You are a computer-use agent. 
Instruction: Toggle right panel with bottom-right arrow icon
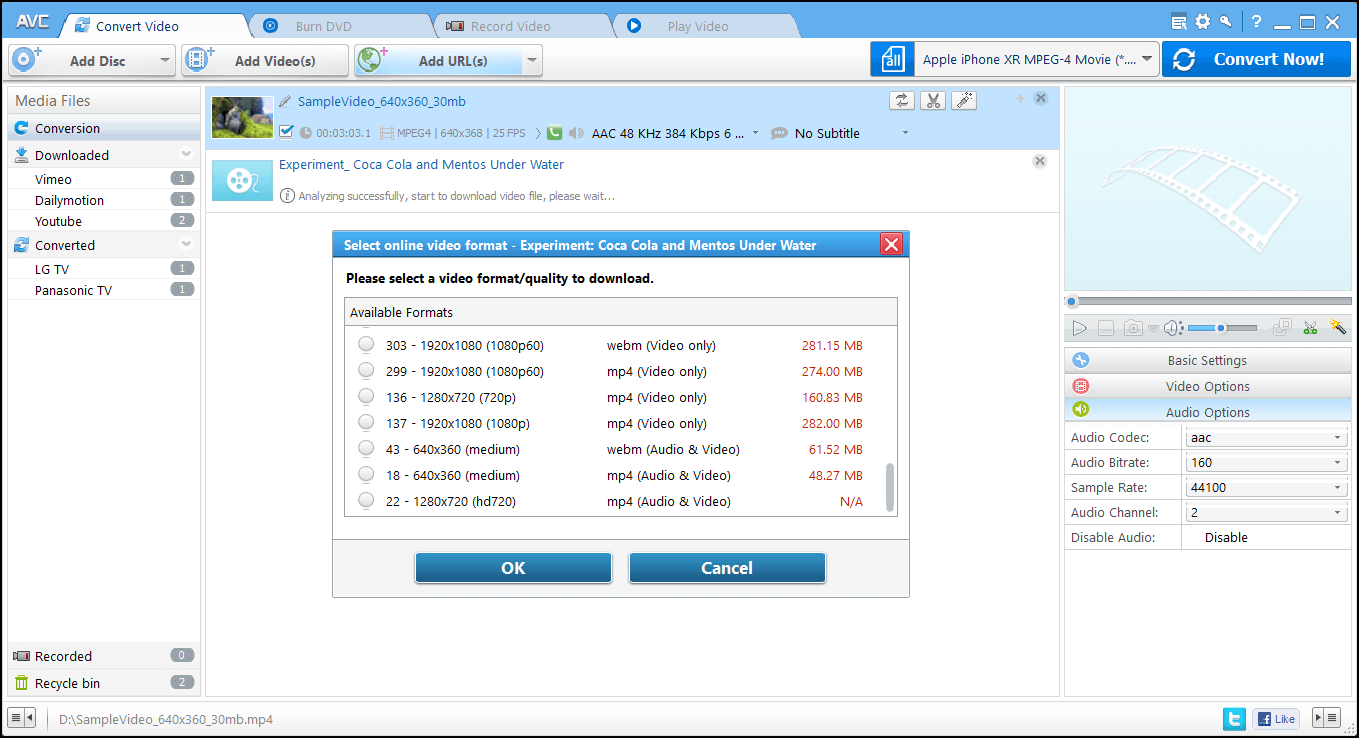(x=1327, y=718)
